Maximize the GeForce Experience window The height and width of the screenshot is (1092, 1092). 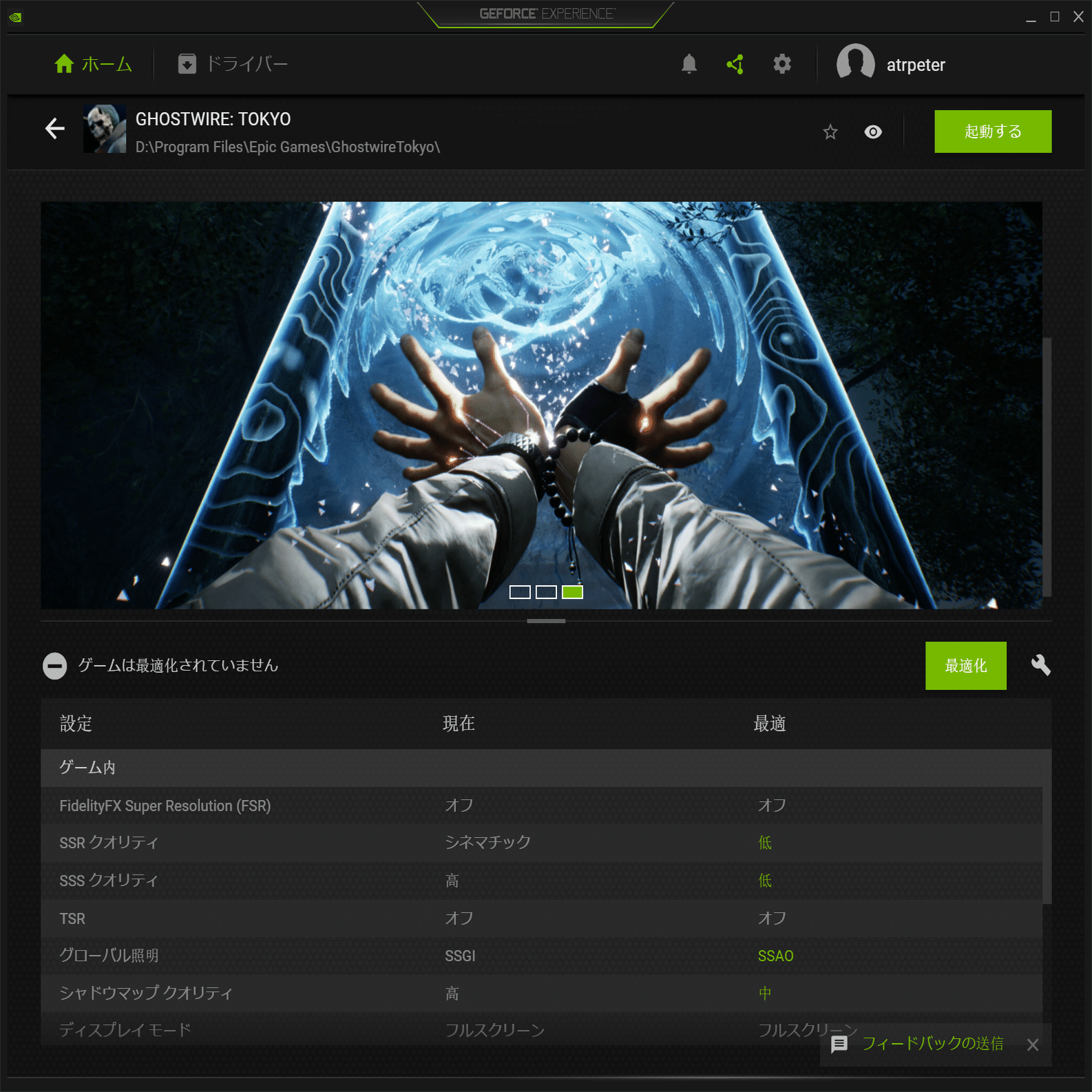coord(1054,17)
